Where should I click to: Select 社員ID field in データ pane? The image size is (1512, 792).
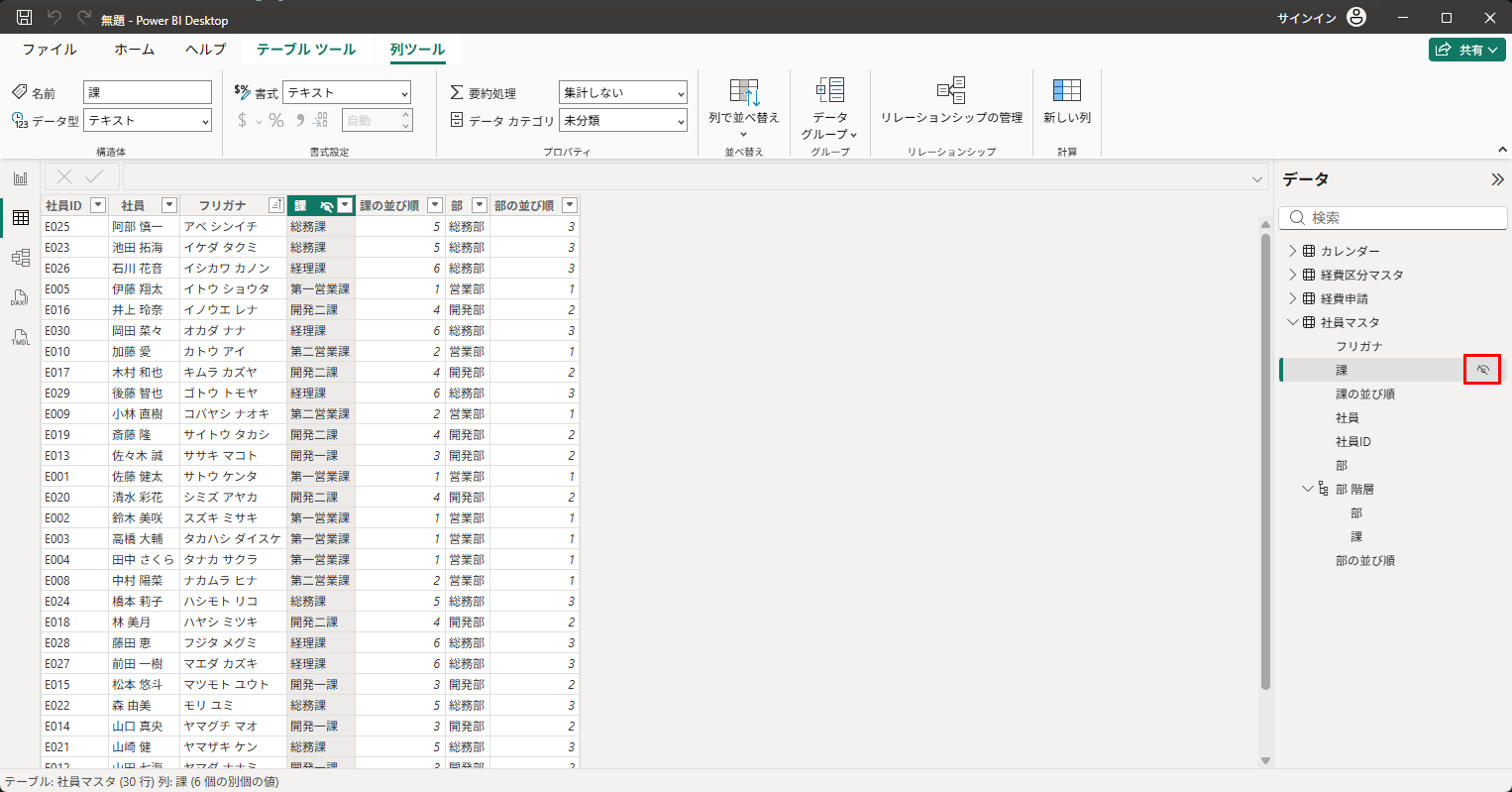click(x=1353, y=441)
